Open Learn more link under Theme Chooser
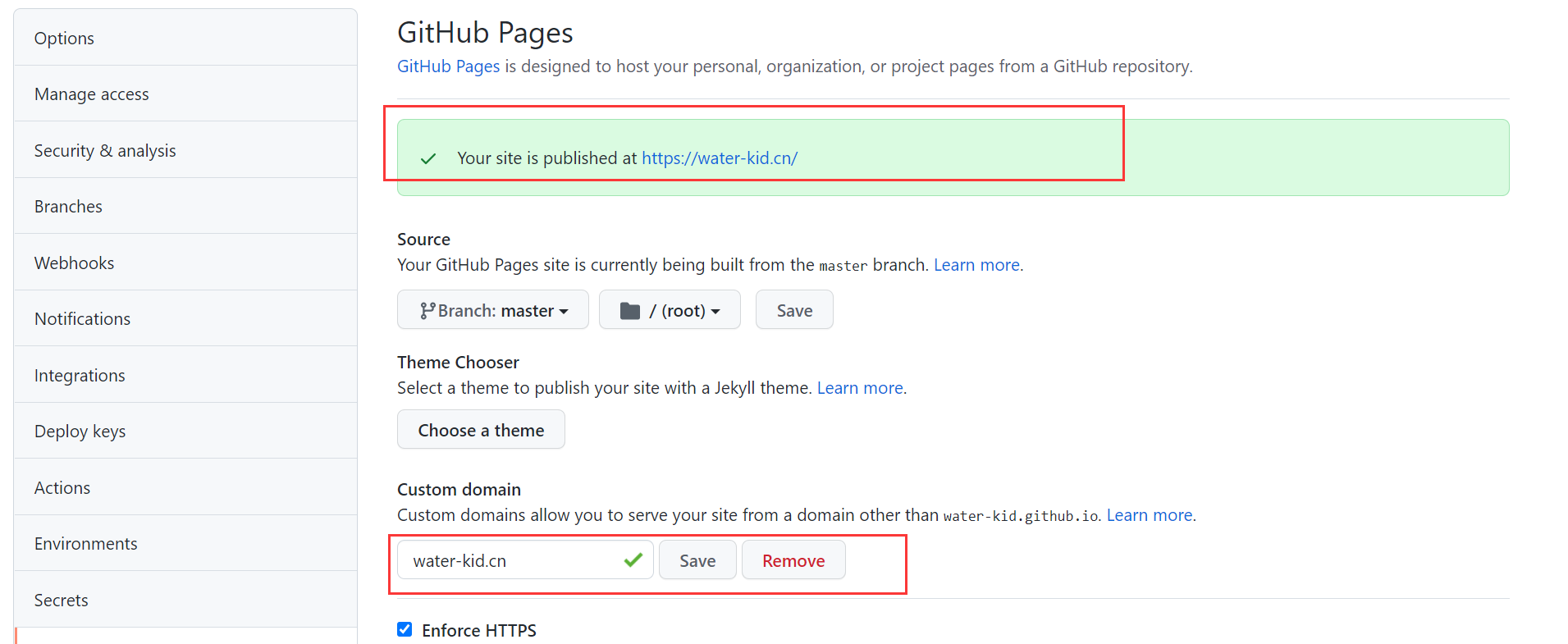The image size is (1568, 644). click(x=860, y=388)
